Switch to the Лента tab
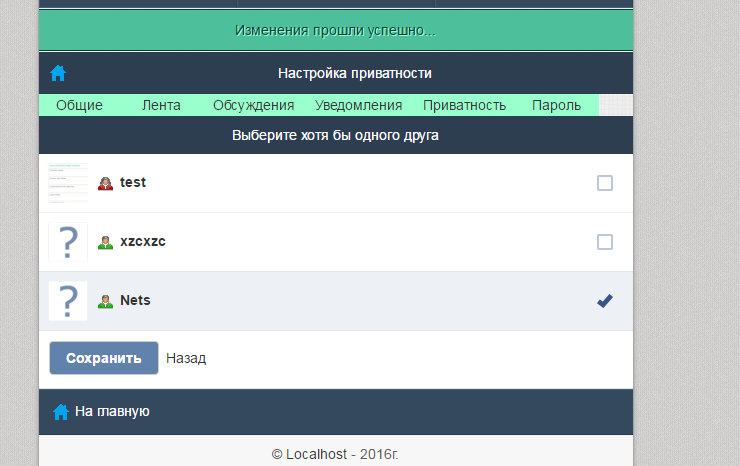This screenshot has width=740, height=466. pyautogui.click(x=161, y=105)
